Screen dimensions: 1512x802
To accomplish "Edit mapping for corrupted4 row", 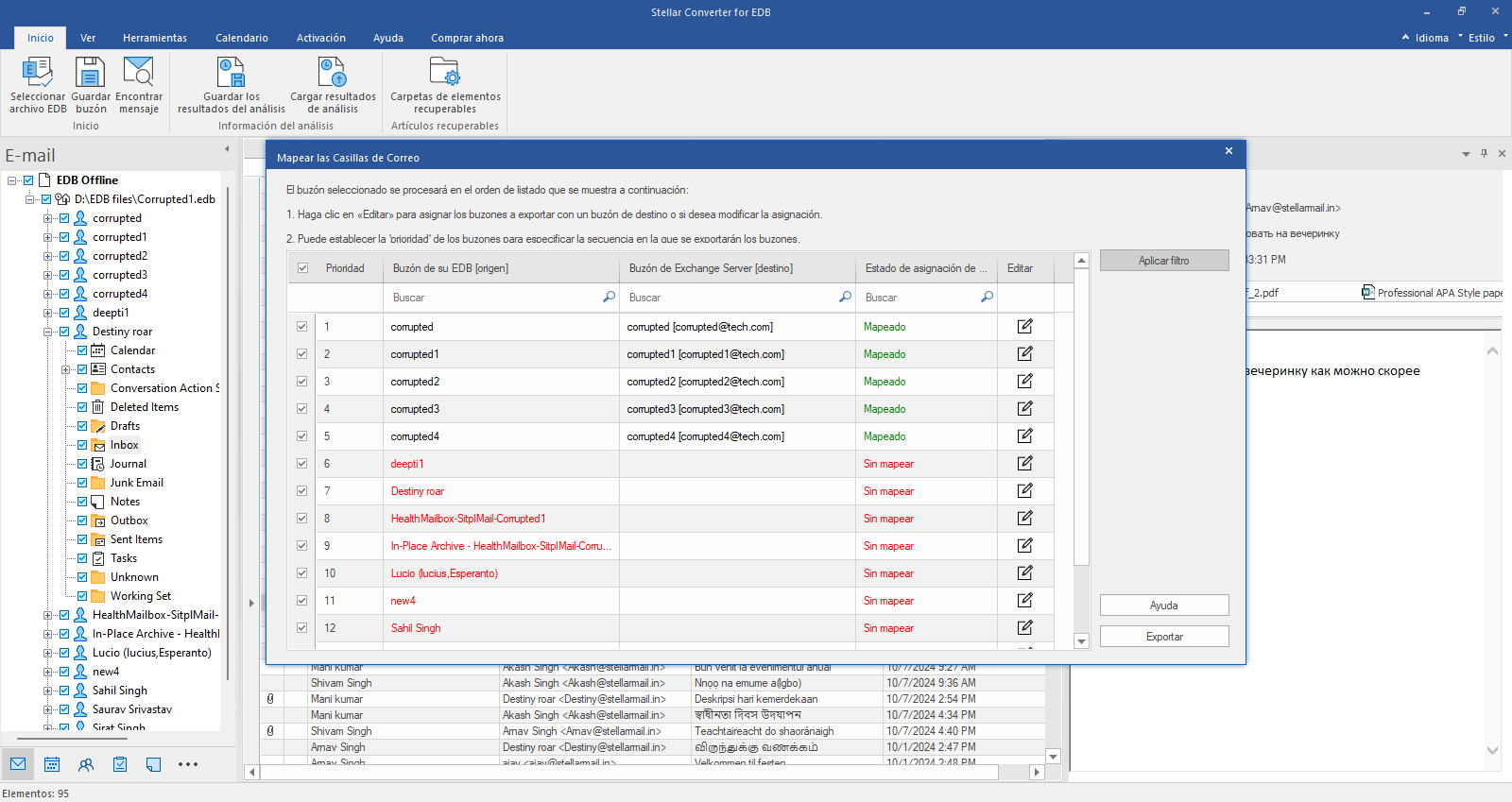I will 1025,436.
